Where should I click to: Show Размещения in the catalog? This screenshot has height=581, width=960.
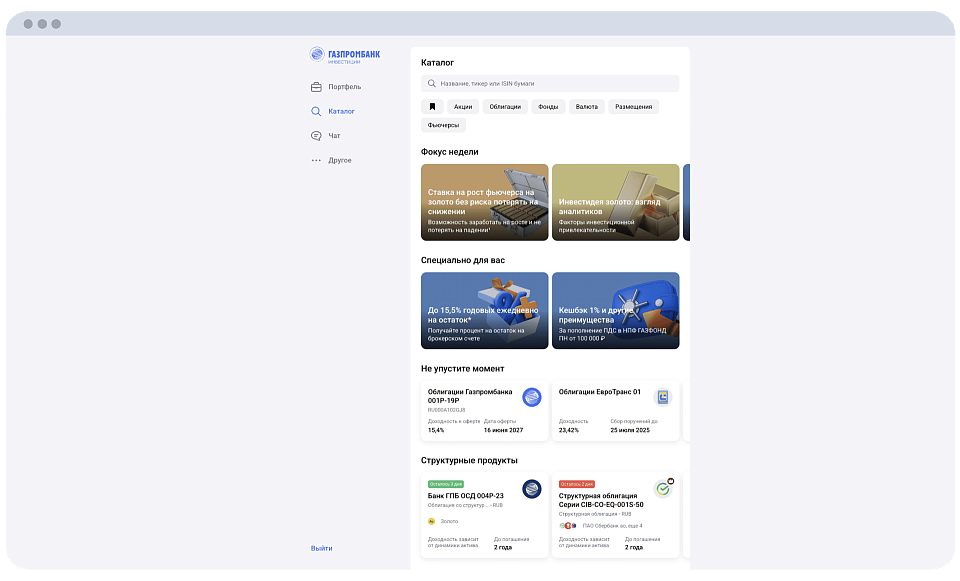pyautogui.click(x=634, y=107)
